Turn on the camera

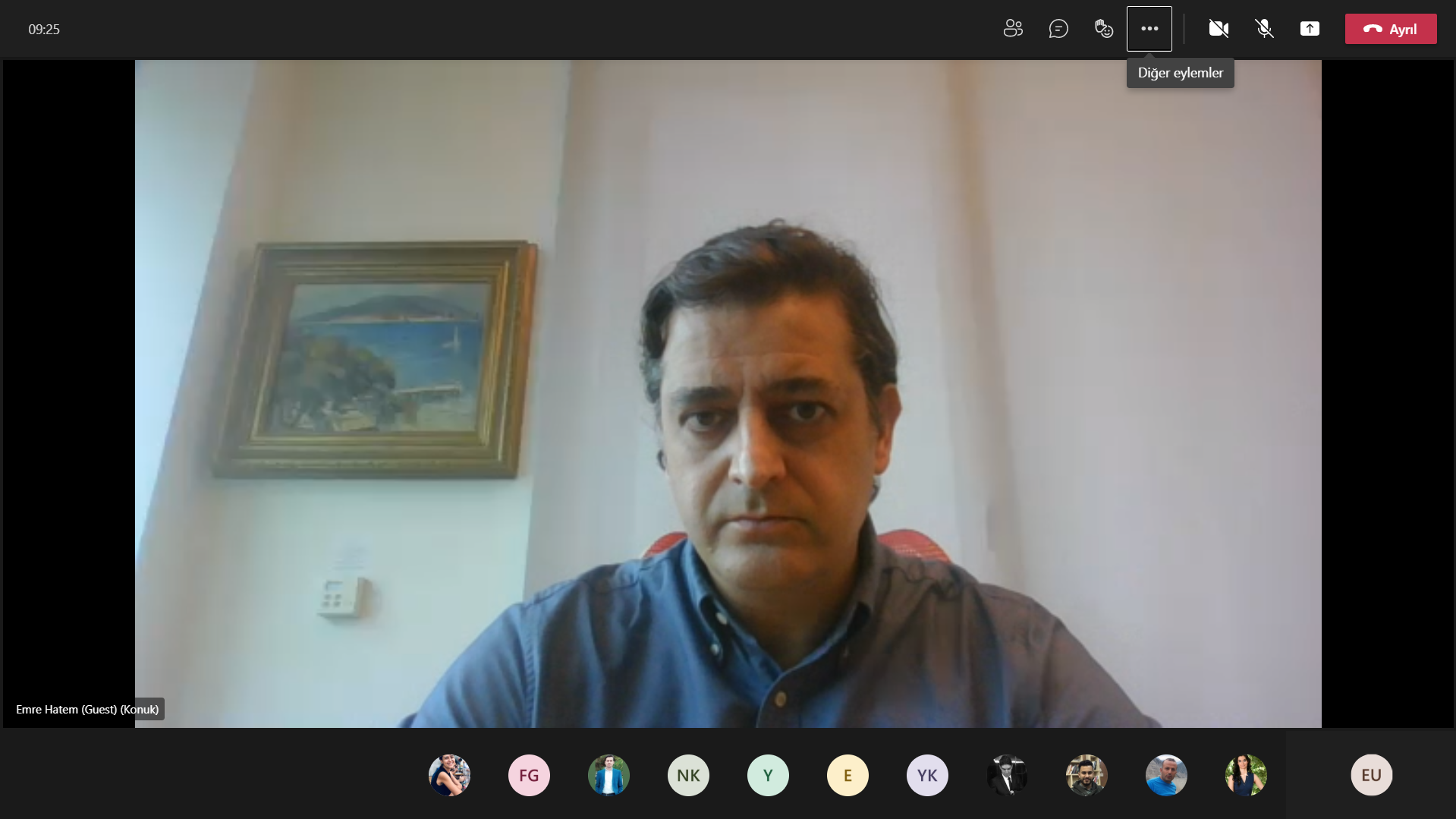1219,29
